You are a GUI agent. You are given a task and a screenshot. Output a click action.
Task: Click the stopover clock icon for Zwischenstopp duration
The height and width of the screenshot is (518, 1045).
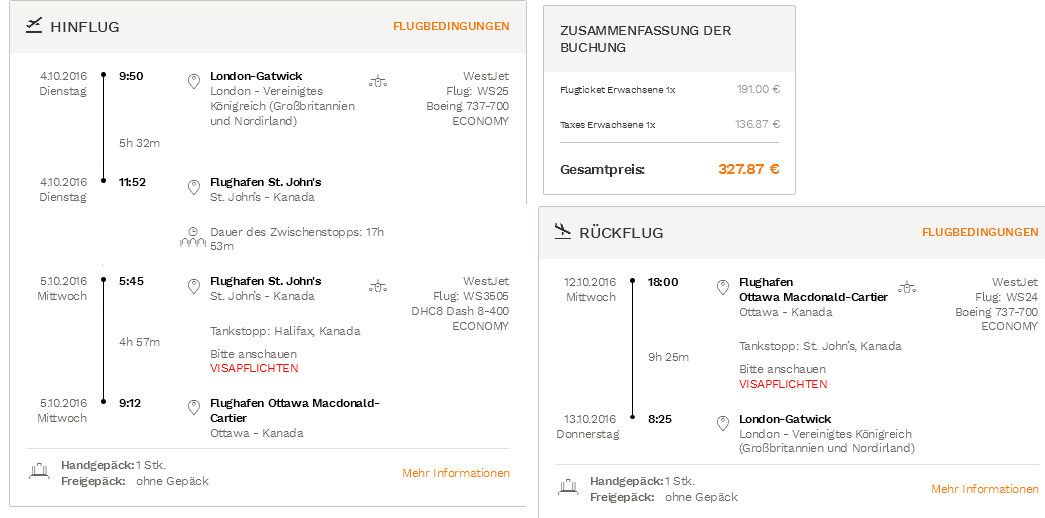pos(193,237)
